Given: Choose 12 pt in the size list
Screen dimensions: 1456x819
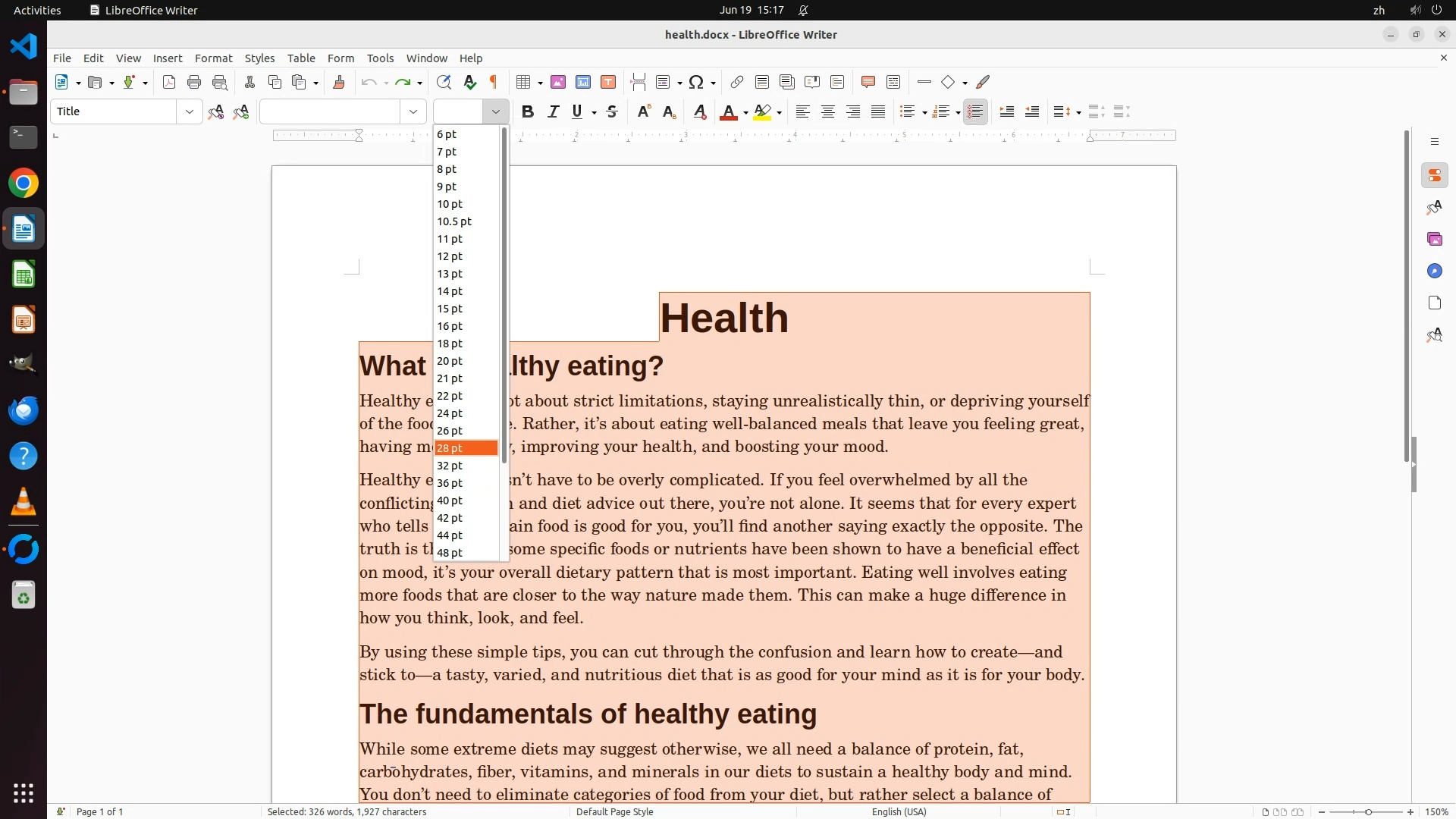Looking at the screenshot, I should point(450,256).
